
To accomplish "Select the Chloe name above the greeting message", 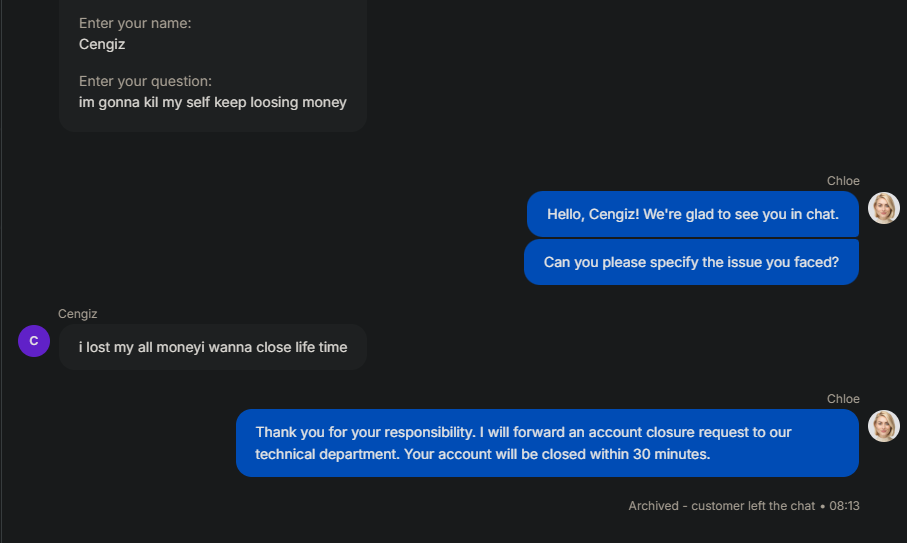I will click(843, 181).
